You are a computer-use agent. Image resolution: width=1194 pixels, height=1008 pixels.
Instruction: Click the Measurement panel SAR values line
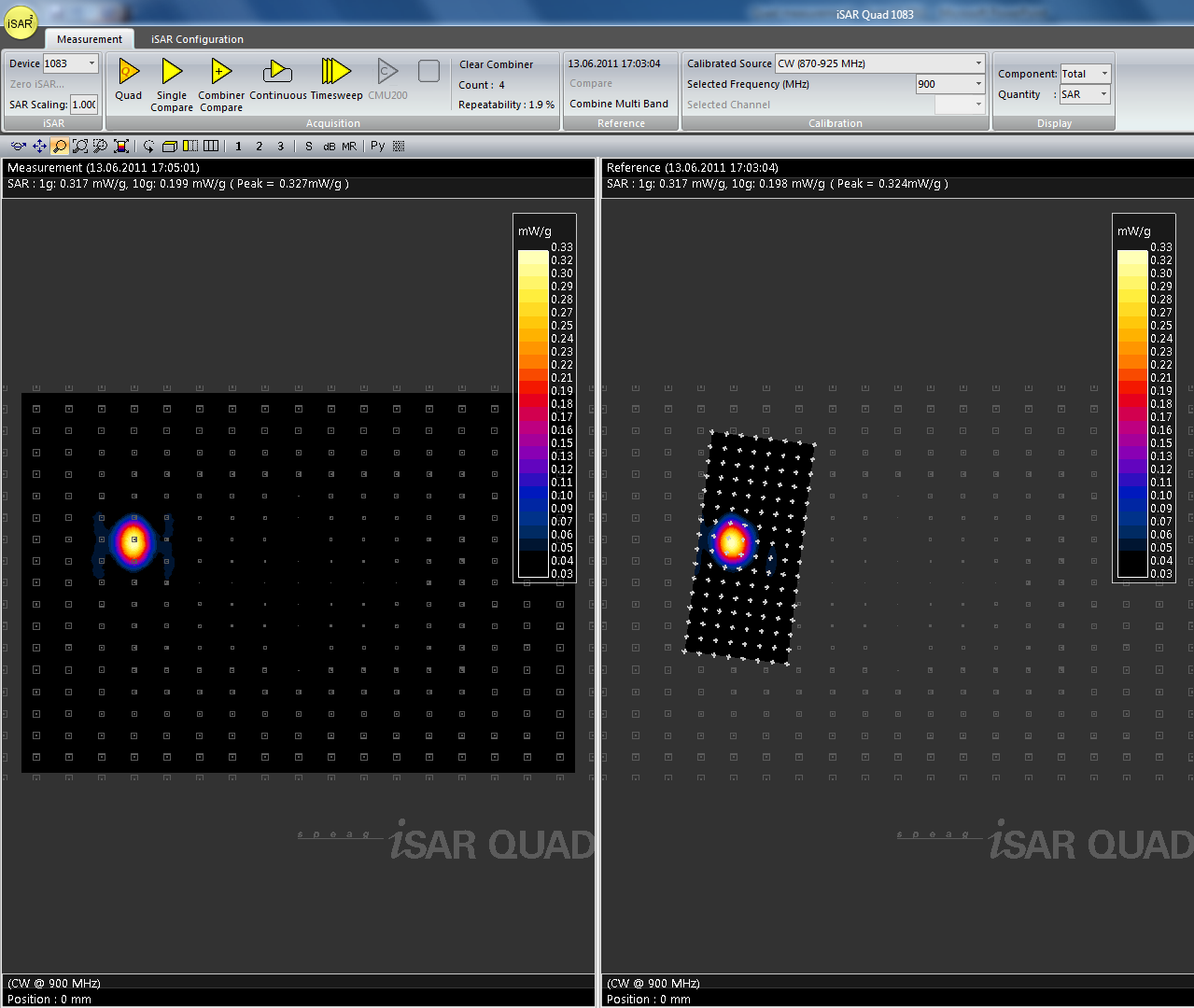click(x=178, y=184)
